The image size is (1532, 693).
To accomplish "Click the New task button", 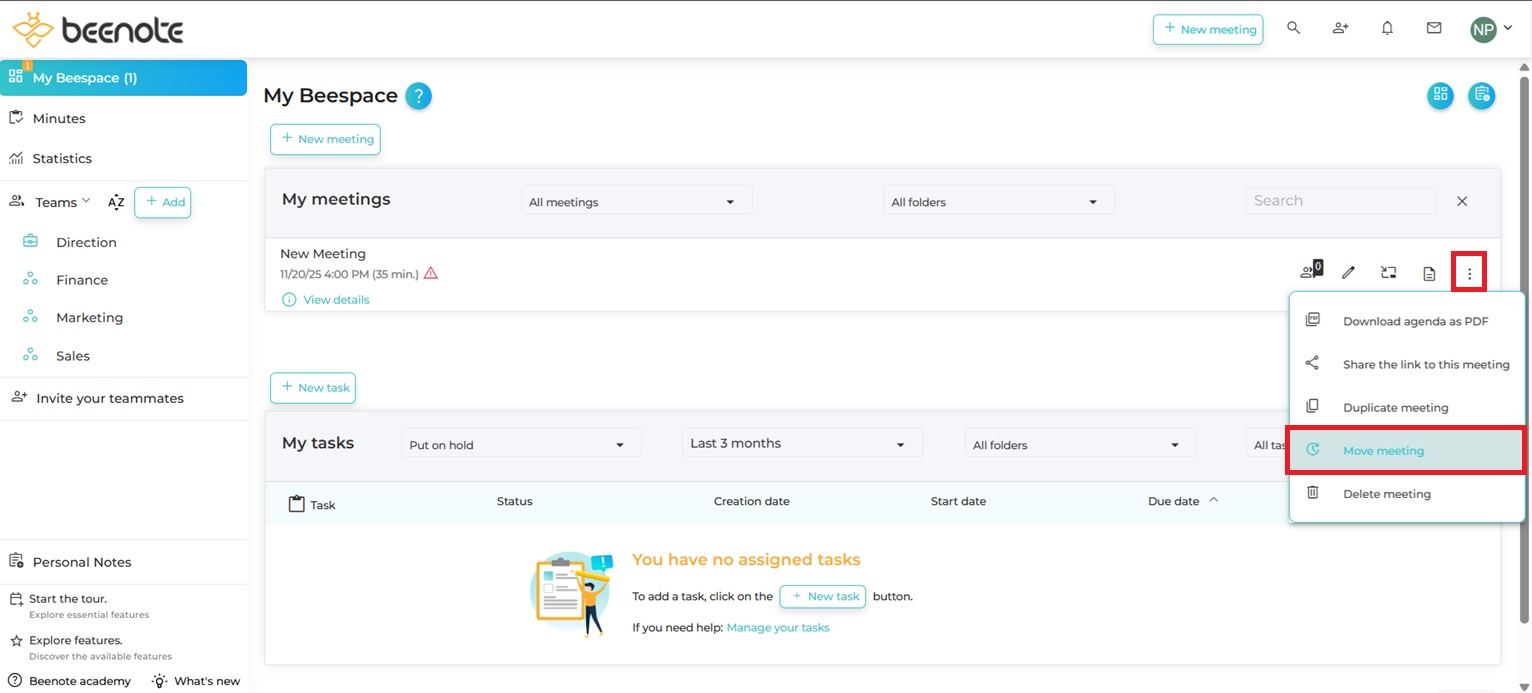I will point(313,388).
